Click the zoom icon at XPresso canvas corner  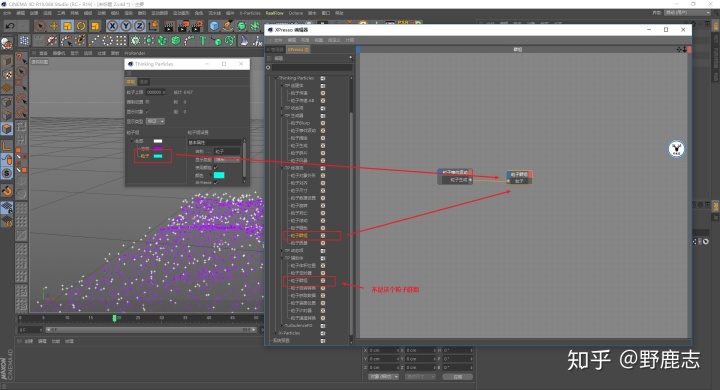click(x=685, y=49)
